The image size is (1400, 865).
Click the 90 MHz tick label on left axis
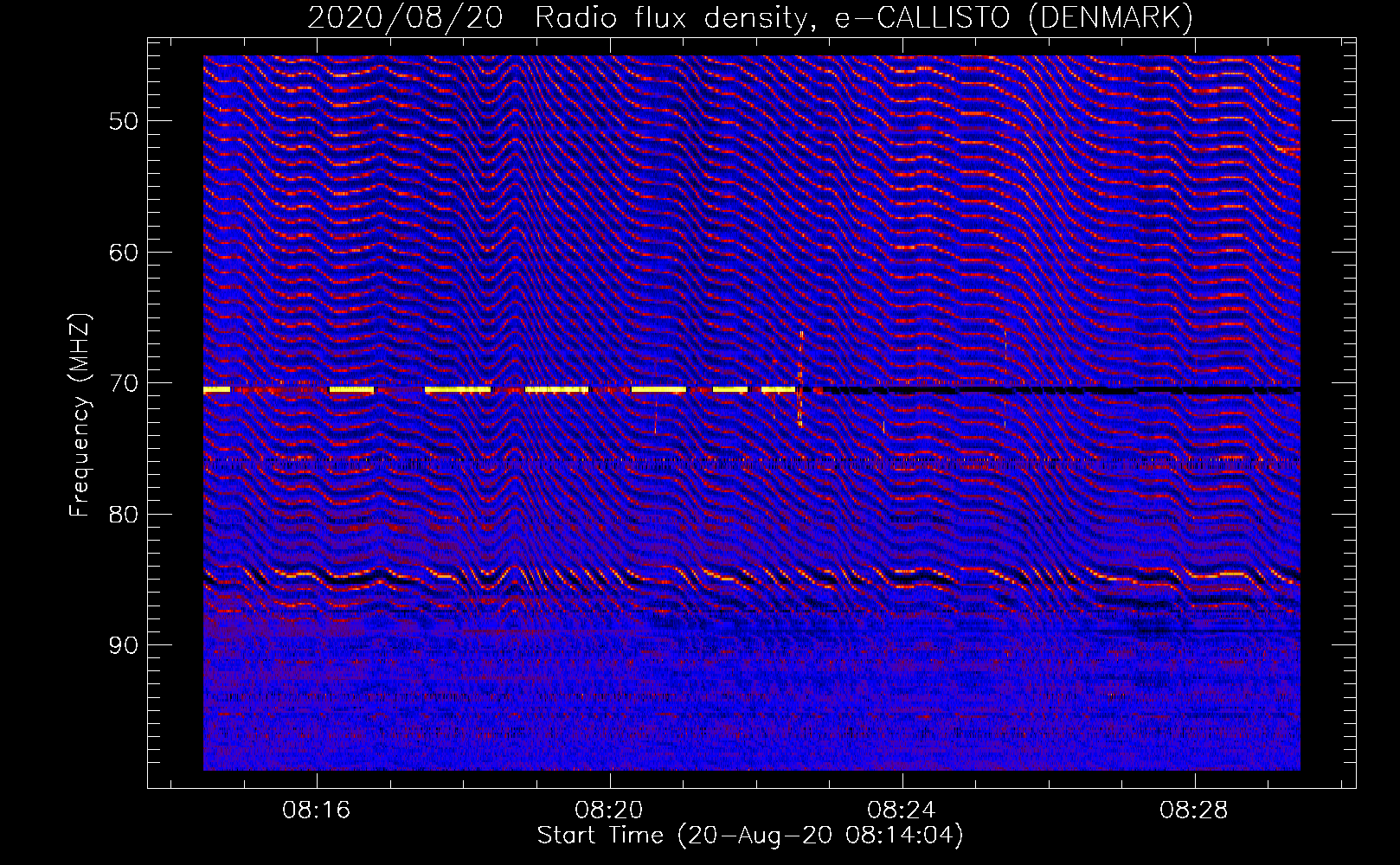124,645
